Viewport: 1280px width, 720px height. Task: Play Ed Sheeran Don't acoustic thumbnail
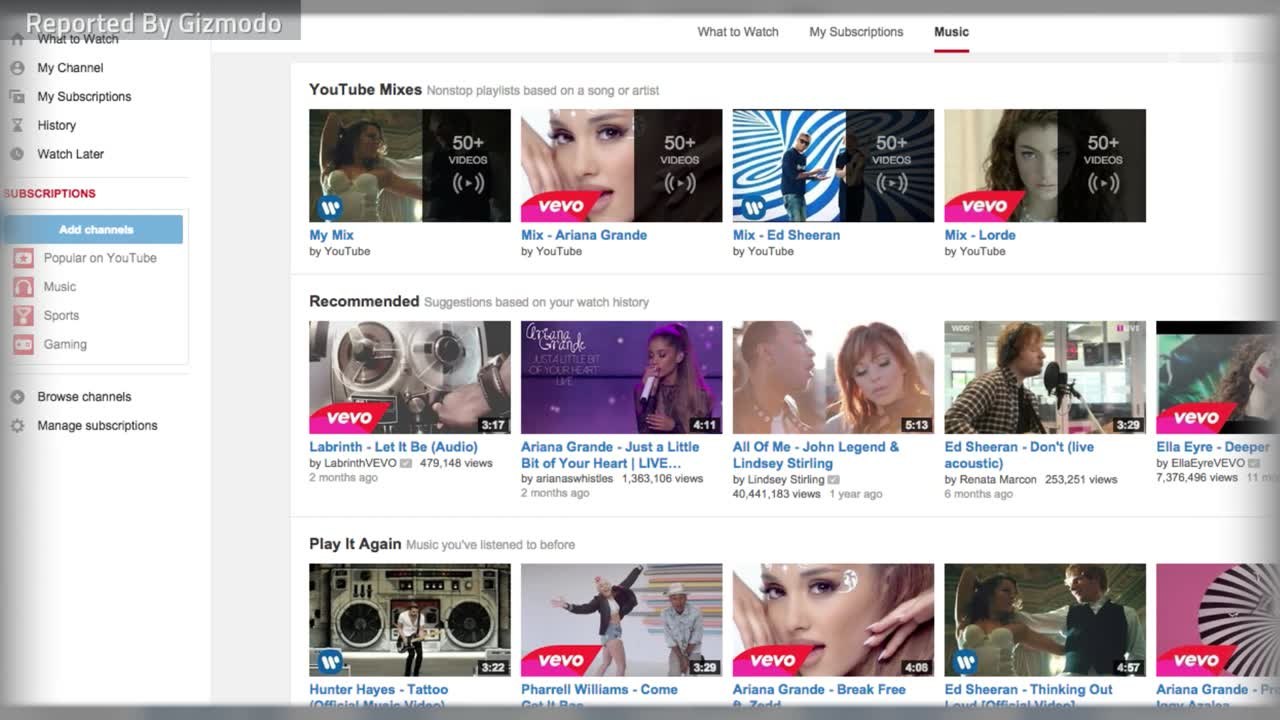pos(1045,377)
